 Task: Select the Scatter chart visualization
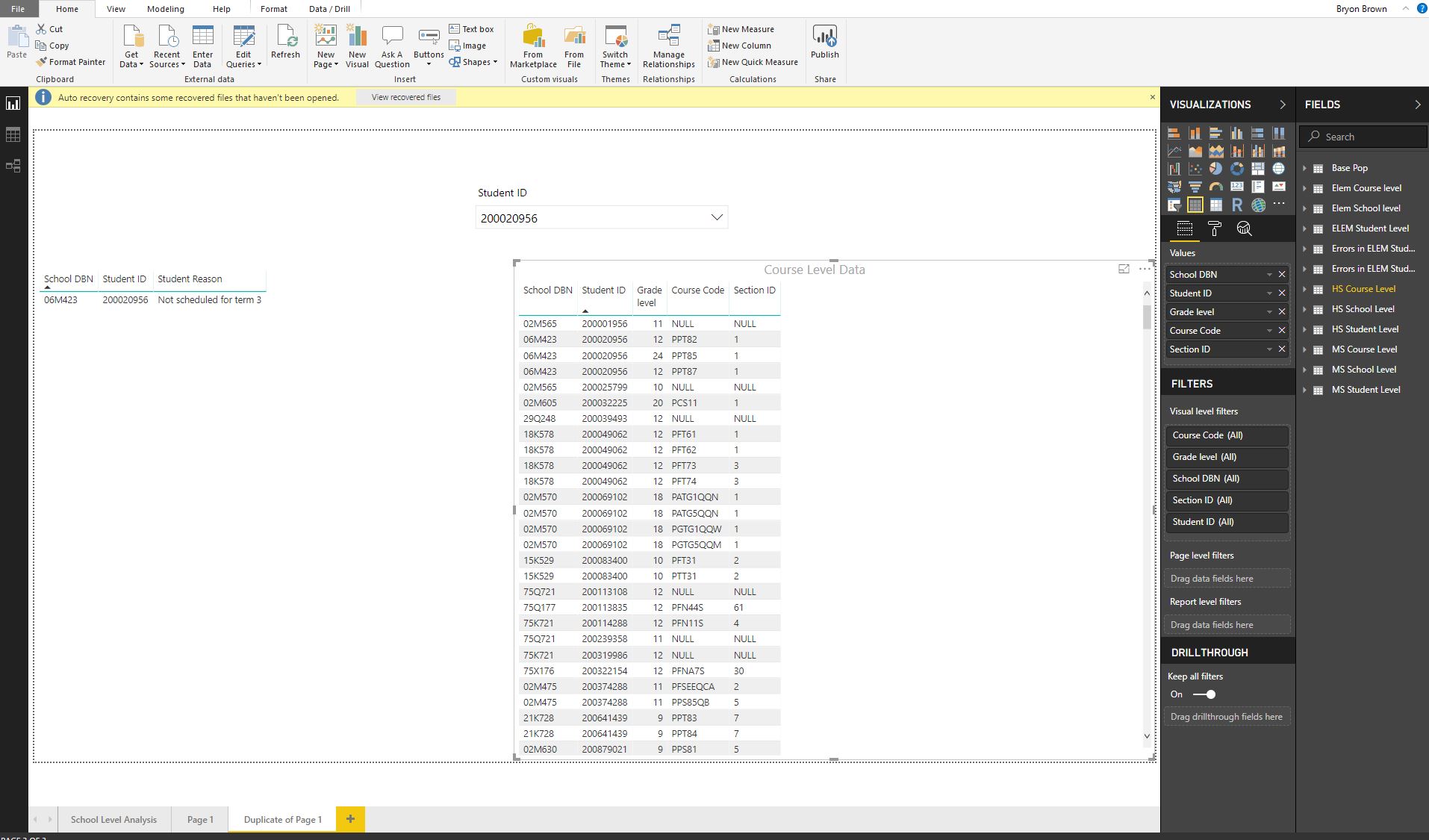pyautogui.click(x=1195, y=169)
